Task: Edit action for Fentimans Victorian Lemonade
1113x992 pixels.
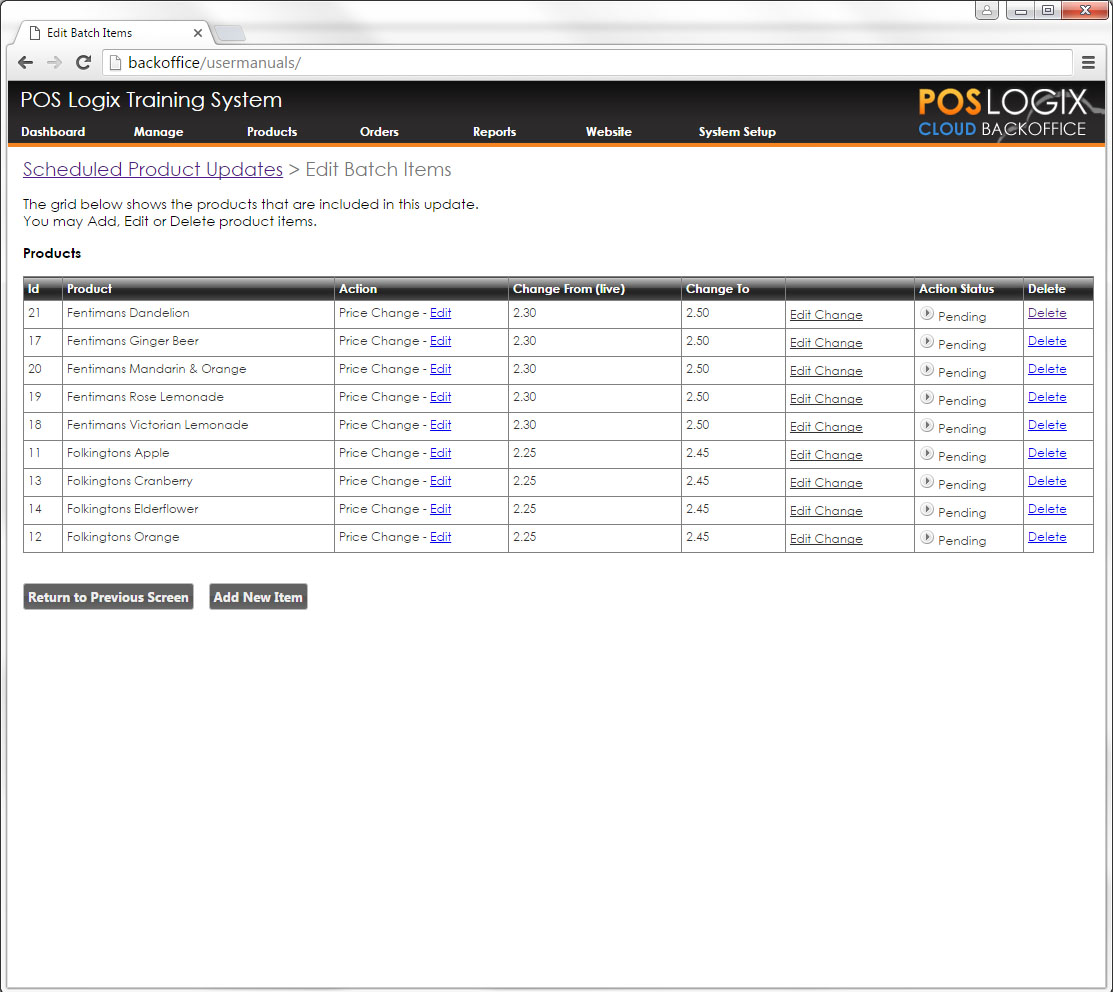Action: coord(440,425)
